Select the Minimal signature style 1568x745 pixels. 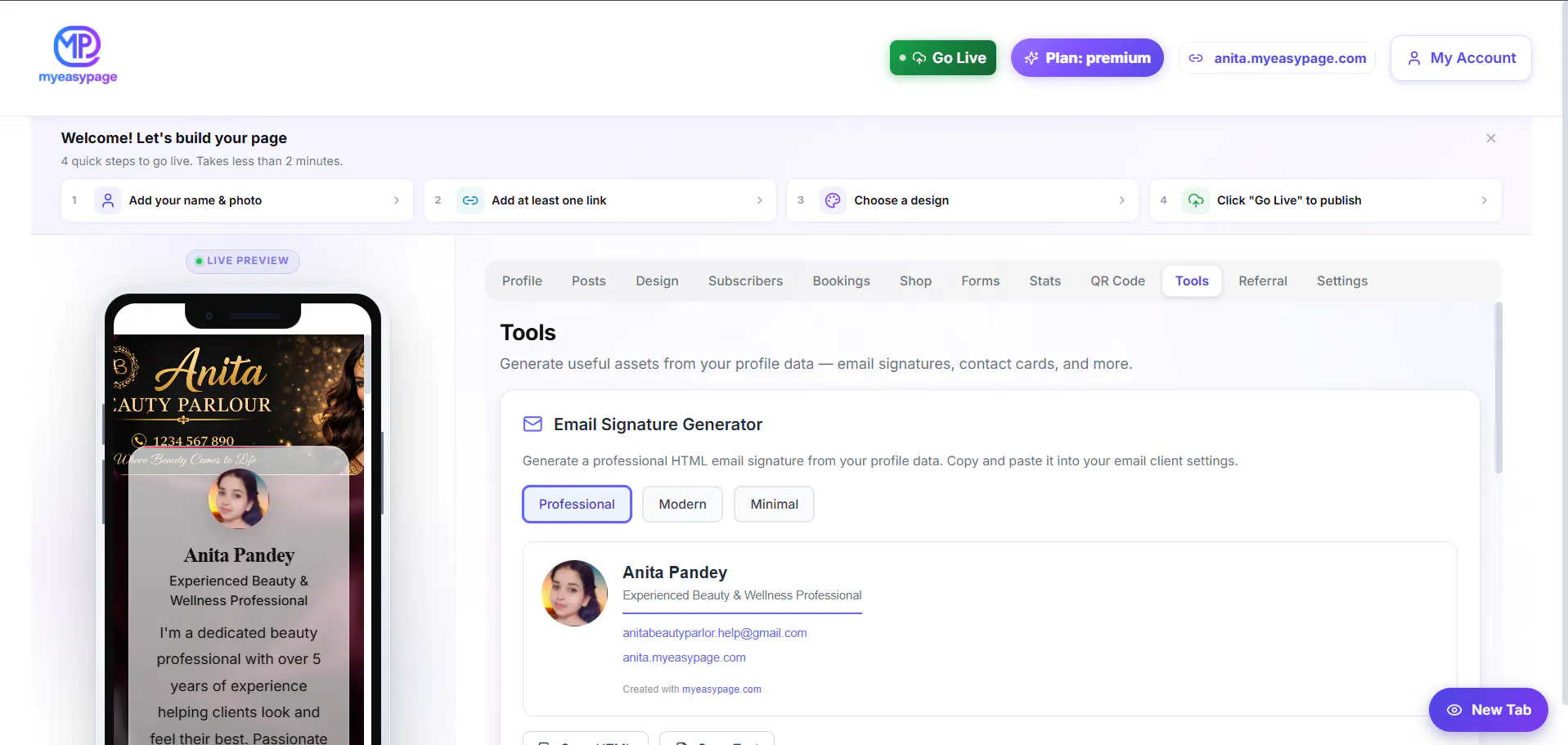pos(774,505)
